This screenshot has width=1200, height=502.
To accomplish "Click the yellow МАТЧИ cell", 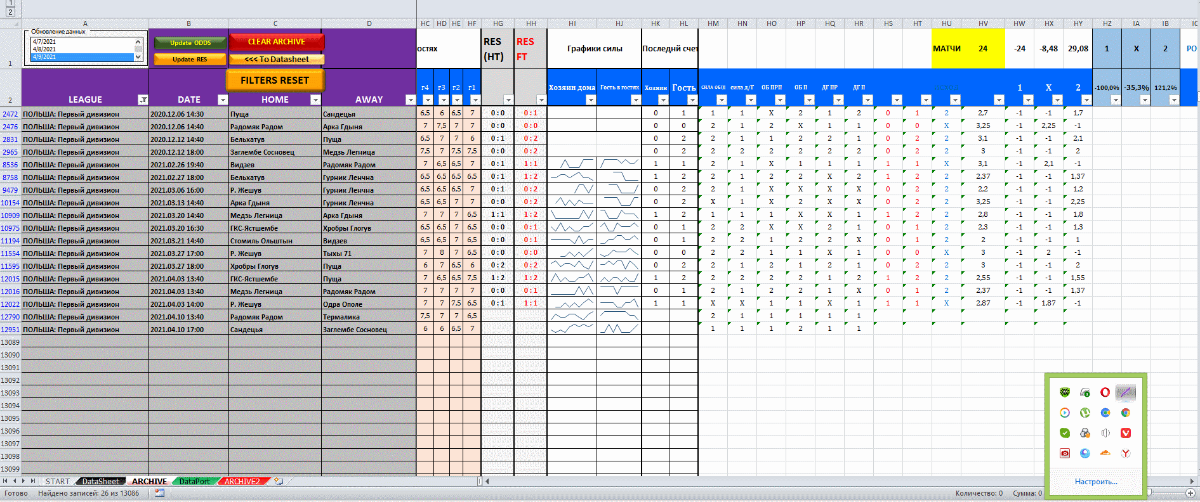I will tap(947, 48).
